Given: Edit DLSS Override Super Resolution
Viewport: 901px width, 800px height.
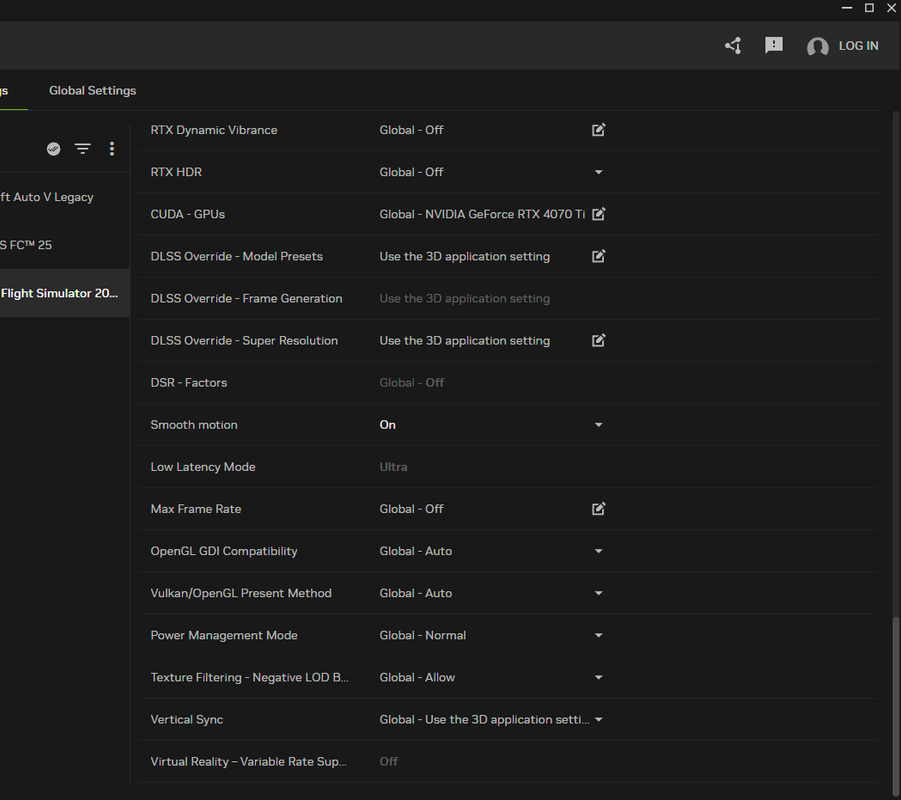Looking at the screenshot, I should (598, 340).
